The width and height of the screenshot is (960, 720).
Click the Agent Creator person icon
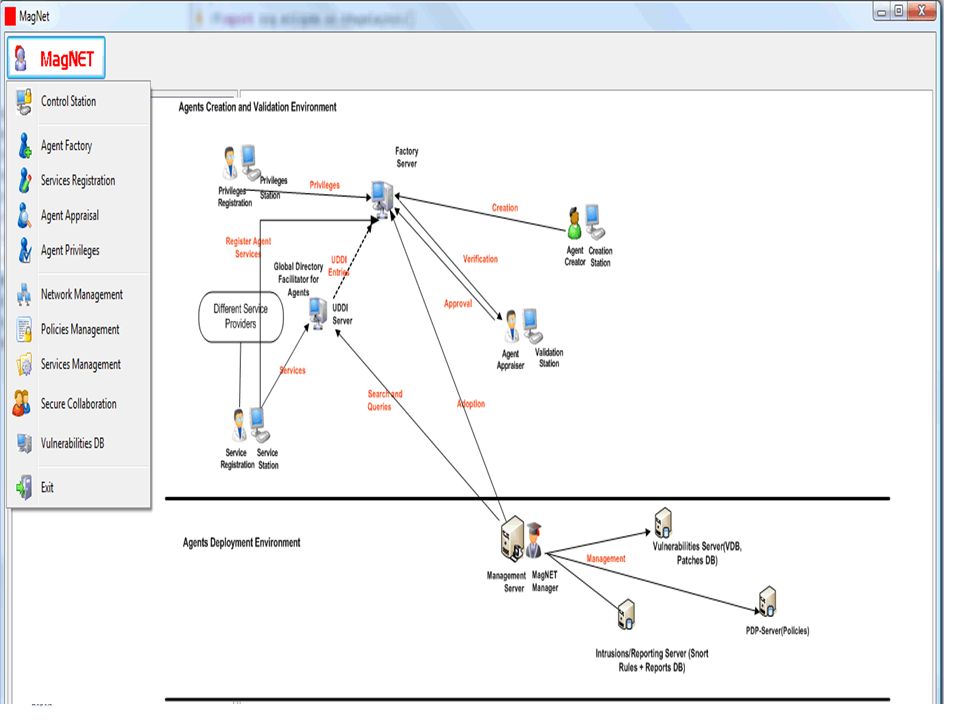(574, 223)
